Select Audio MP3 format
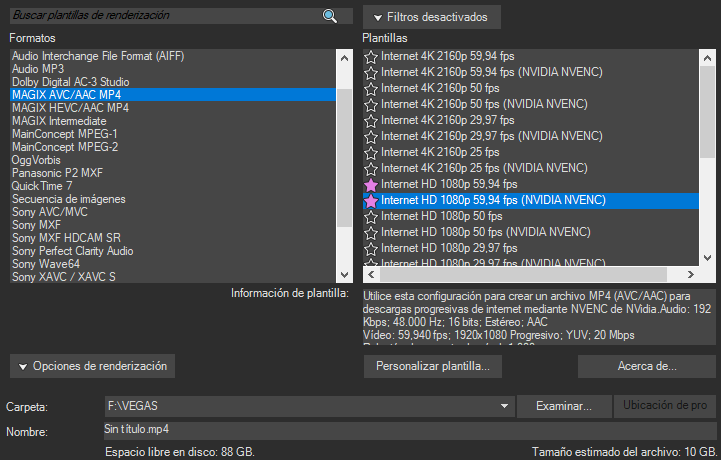 coord(173,69)
